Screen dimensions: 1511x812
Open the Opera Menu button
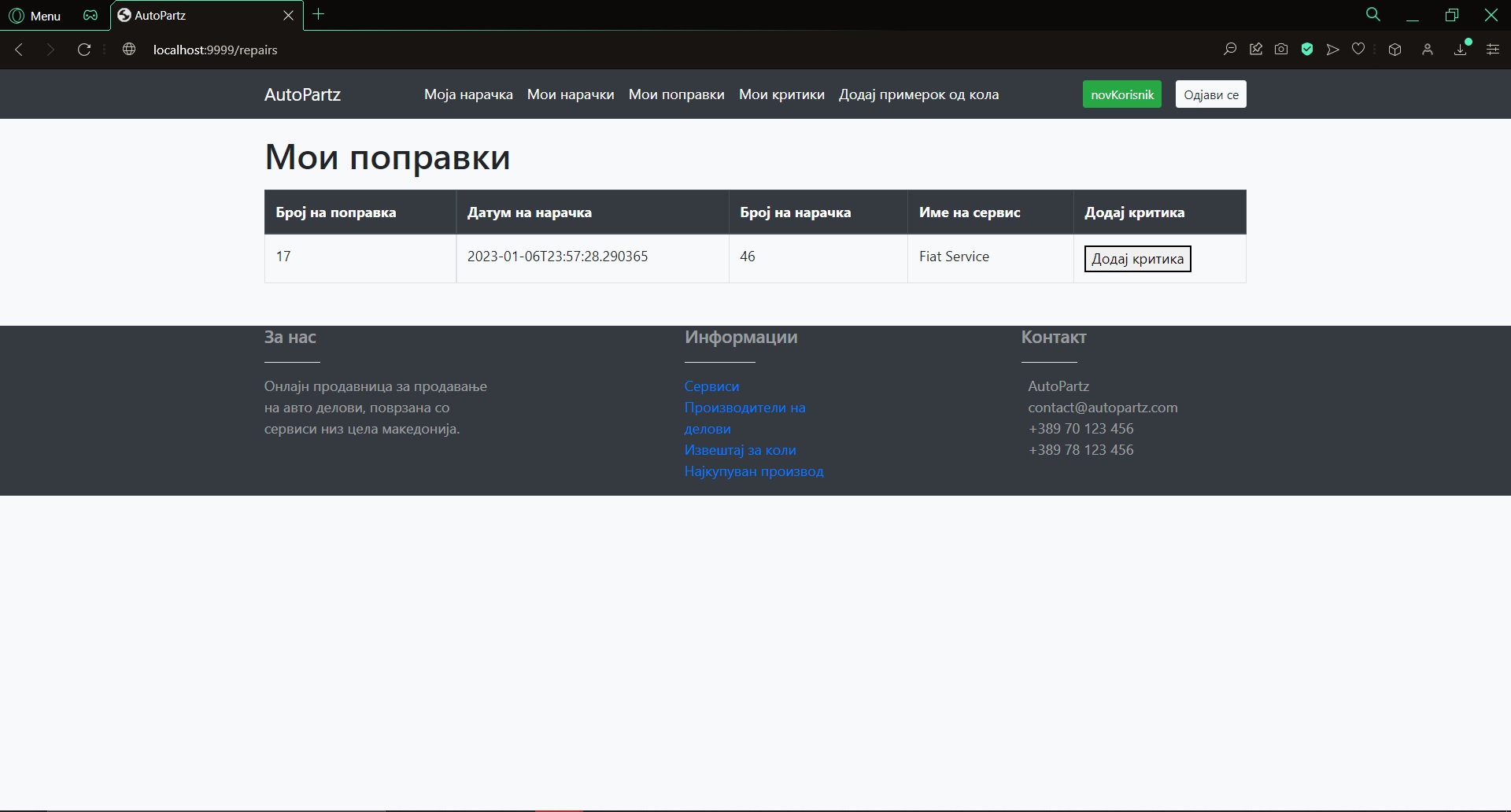[35, 16]
